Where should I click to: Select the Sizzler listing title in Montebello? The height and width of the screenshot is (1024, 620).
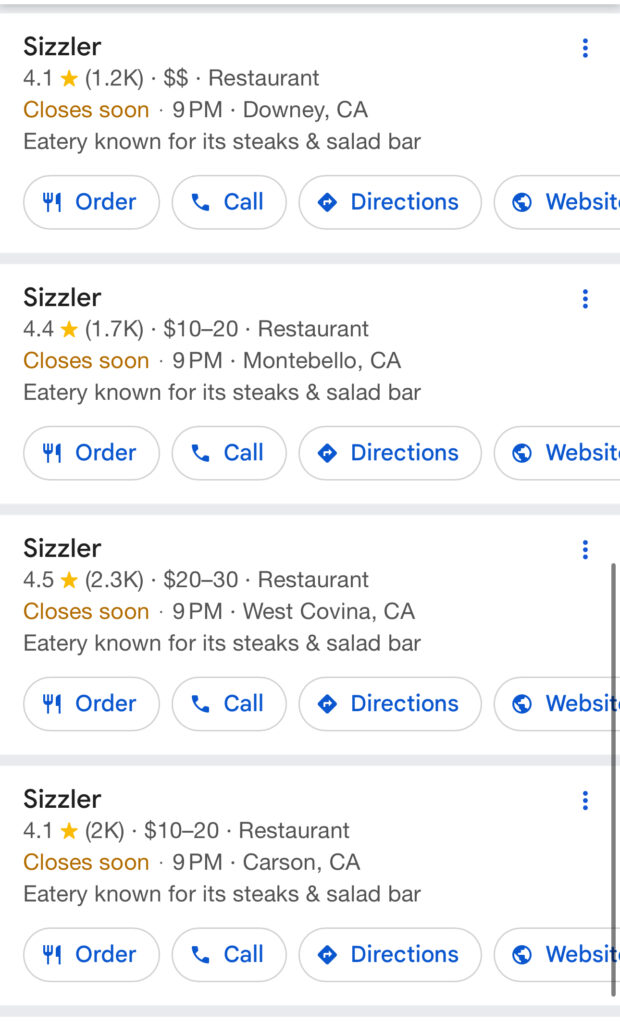tap(62, 298)
